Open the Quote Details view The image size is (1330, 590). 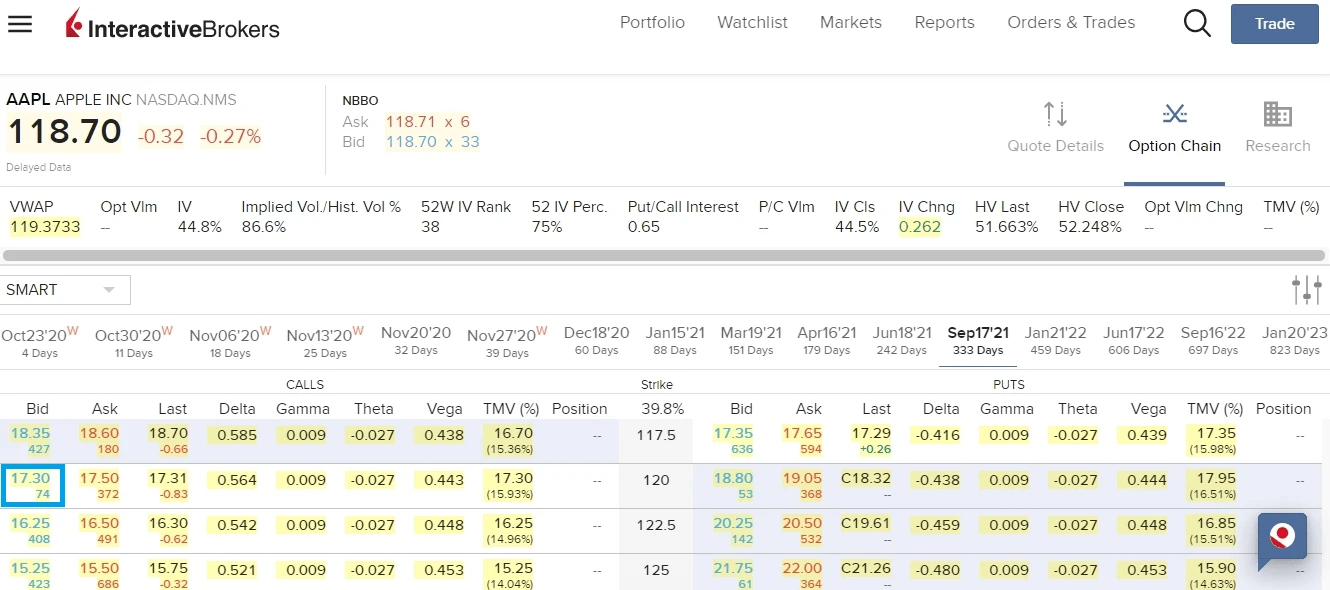pyautogui.click(x=1056, y=127)
